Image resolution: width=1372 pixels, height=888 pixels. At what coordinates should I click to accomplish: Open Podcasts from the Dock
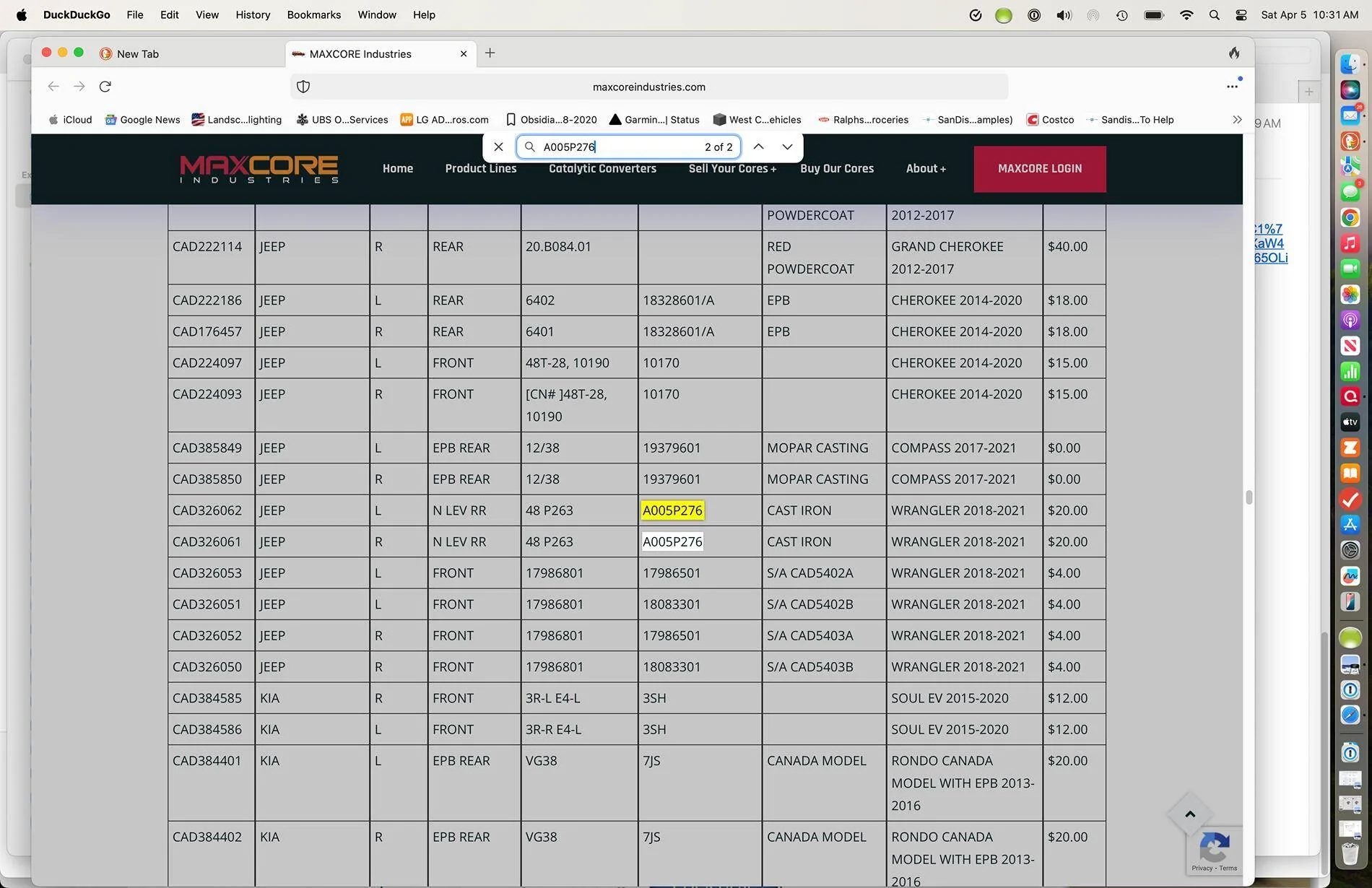coord(1350,320)
